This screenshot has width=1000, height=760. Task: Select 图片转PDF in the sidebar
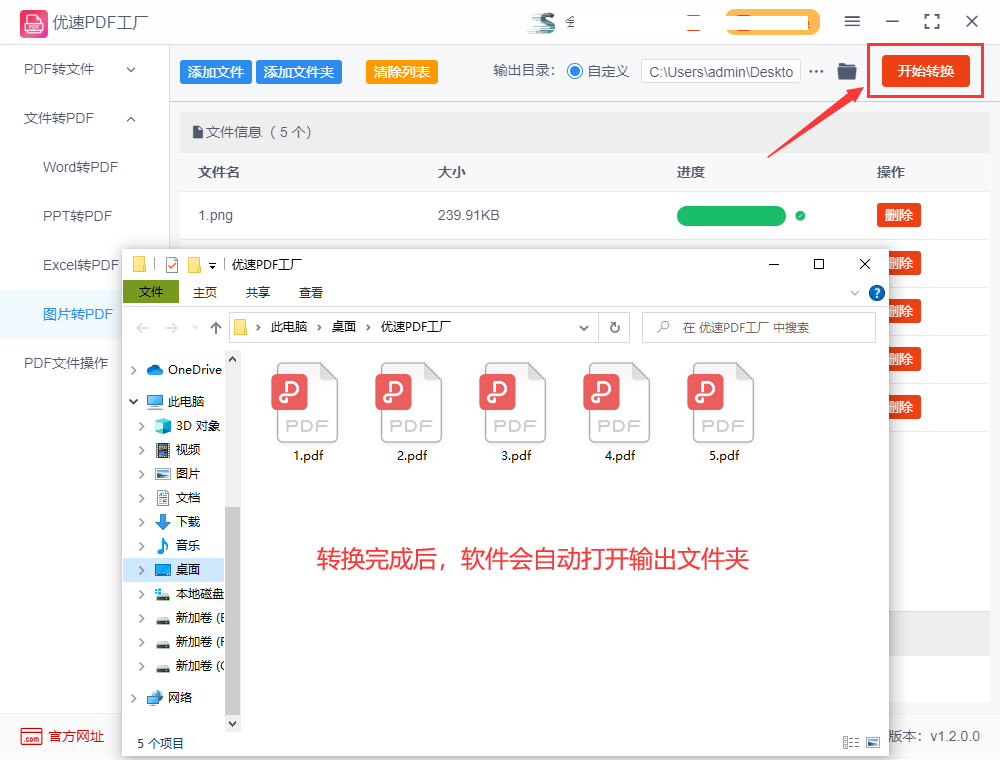[78, 314]
